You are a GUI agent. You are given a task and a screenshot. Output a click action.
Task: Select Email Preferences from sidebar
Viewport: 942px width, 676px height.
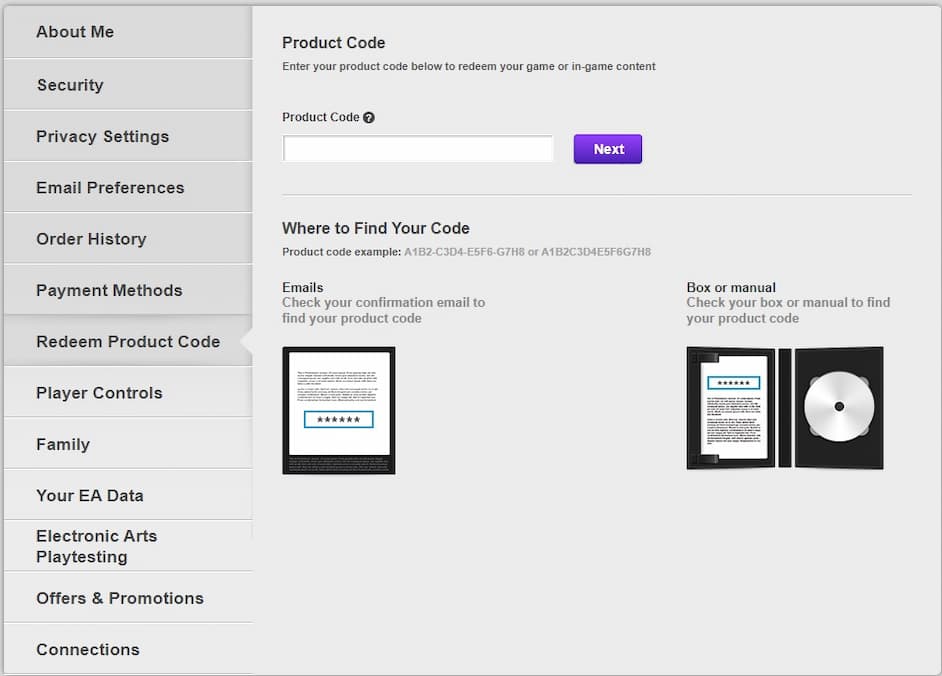pyautogui.click(x=110, y=187)
